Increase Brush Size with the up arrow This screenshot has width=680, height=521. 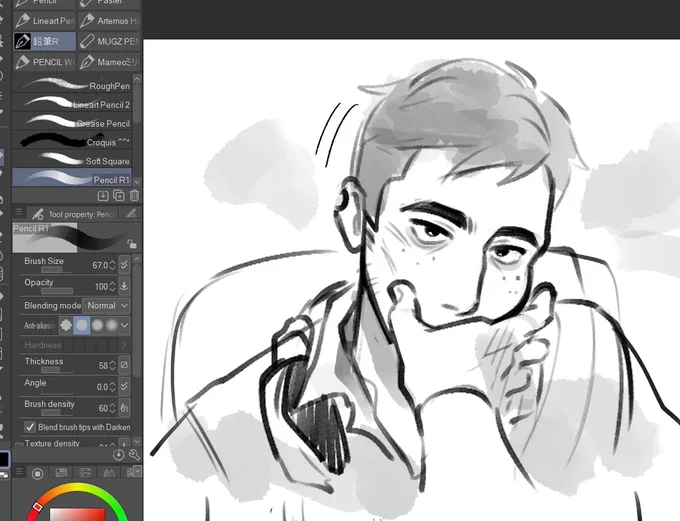(x=112, y=262)
